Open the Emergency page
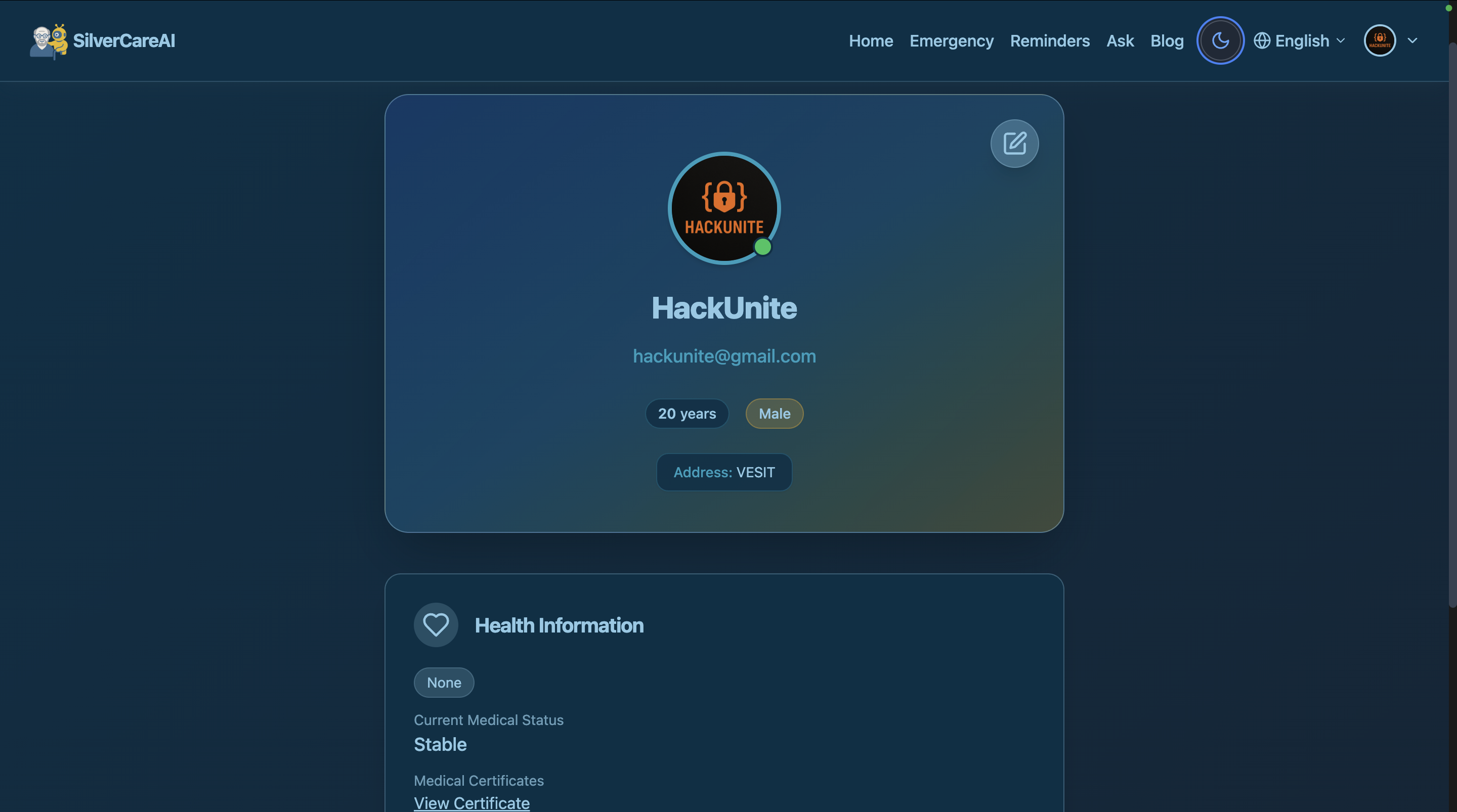 click(951, 41)
